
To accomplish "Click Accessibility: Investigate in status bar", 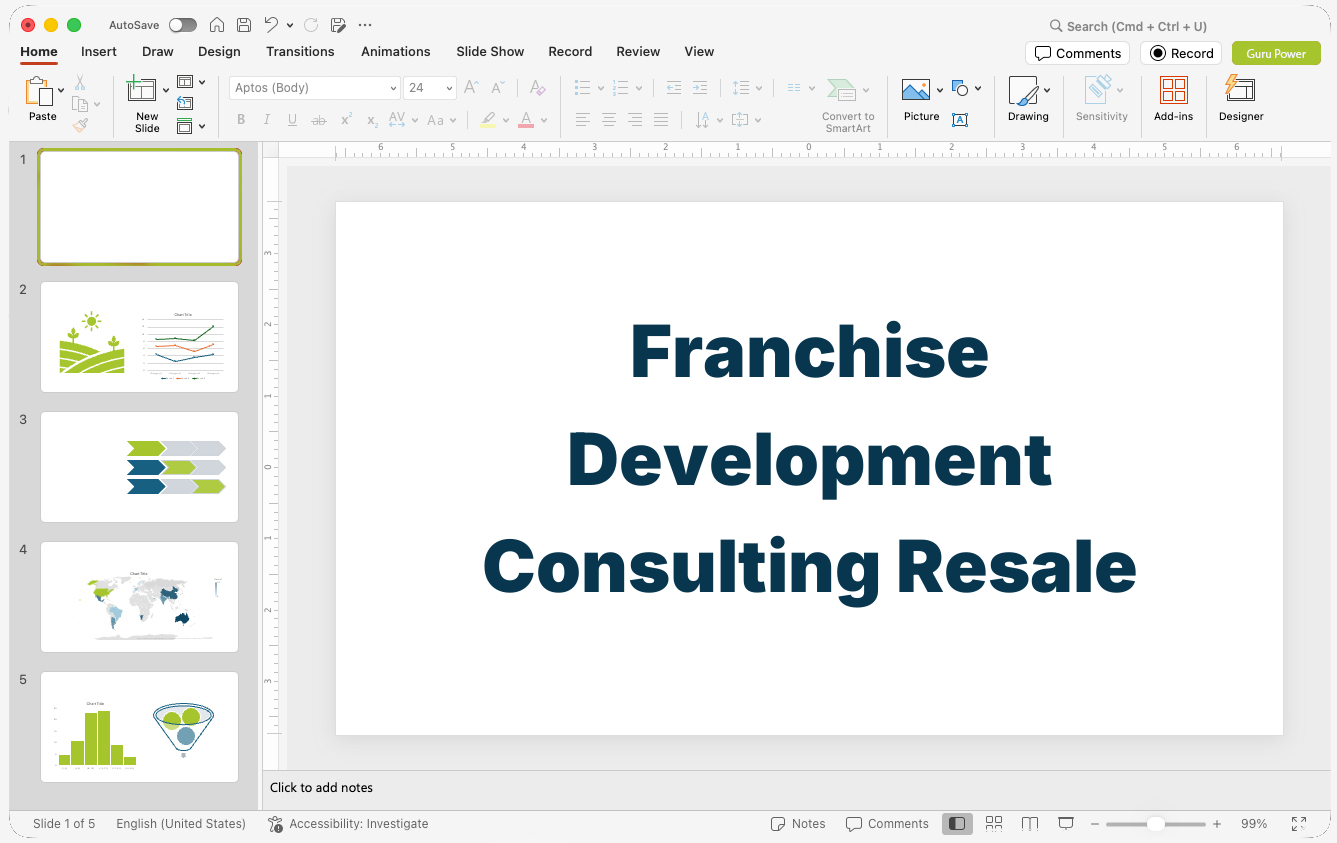I will pyautogui.click(x=348, y=824).
